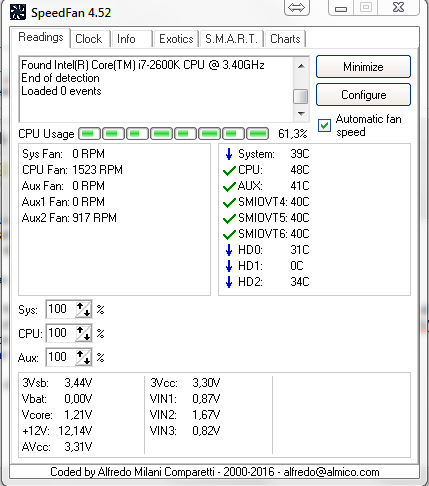Image resolution: width=429 pixels, height=486 pixels.
Task: Switch to the Readings tab
Action: pos(41,37)
